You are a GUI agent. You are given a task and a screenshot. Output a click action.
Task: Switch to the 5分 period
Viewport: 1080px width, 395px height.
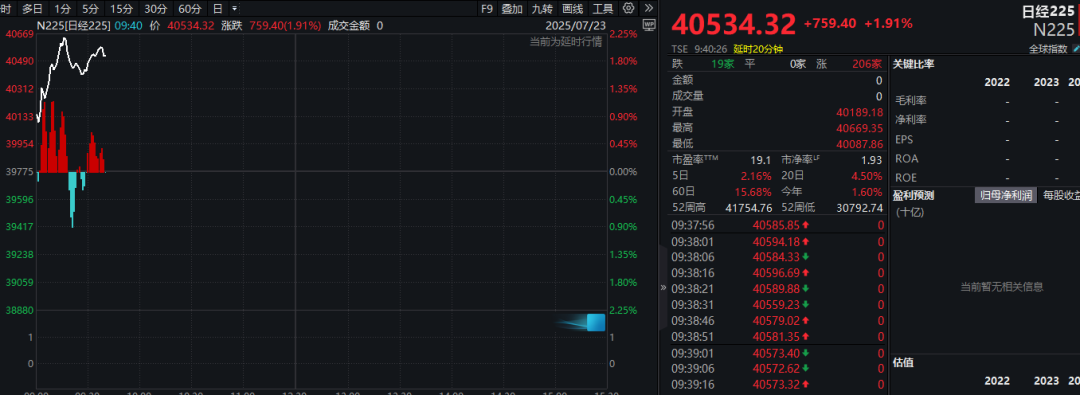point(90,9)
